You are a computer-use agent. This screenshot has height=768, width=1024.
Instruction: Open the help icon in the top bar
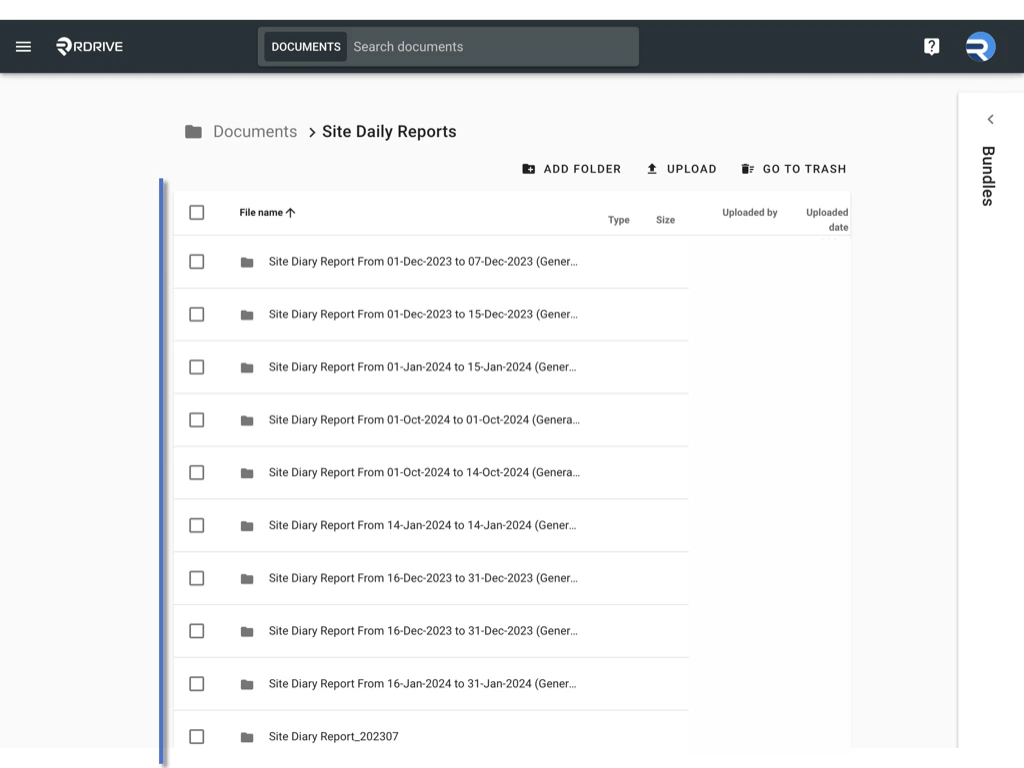(x=931, y=46)
